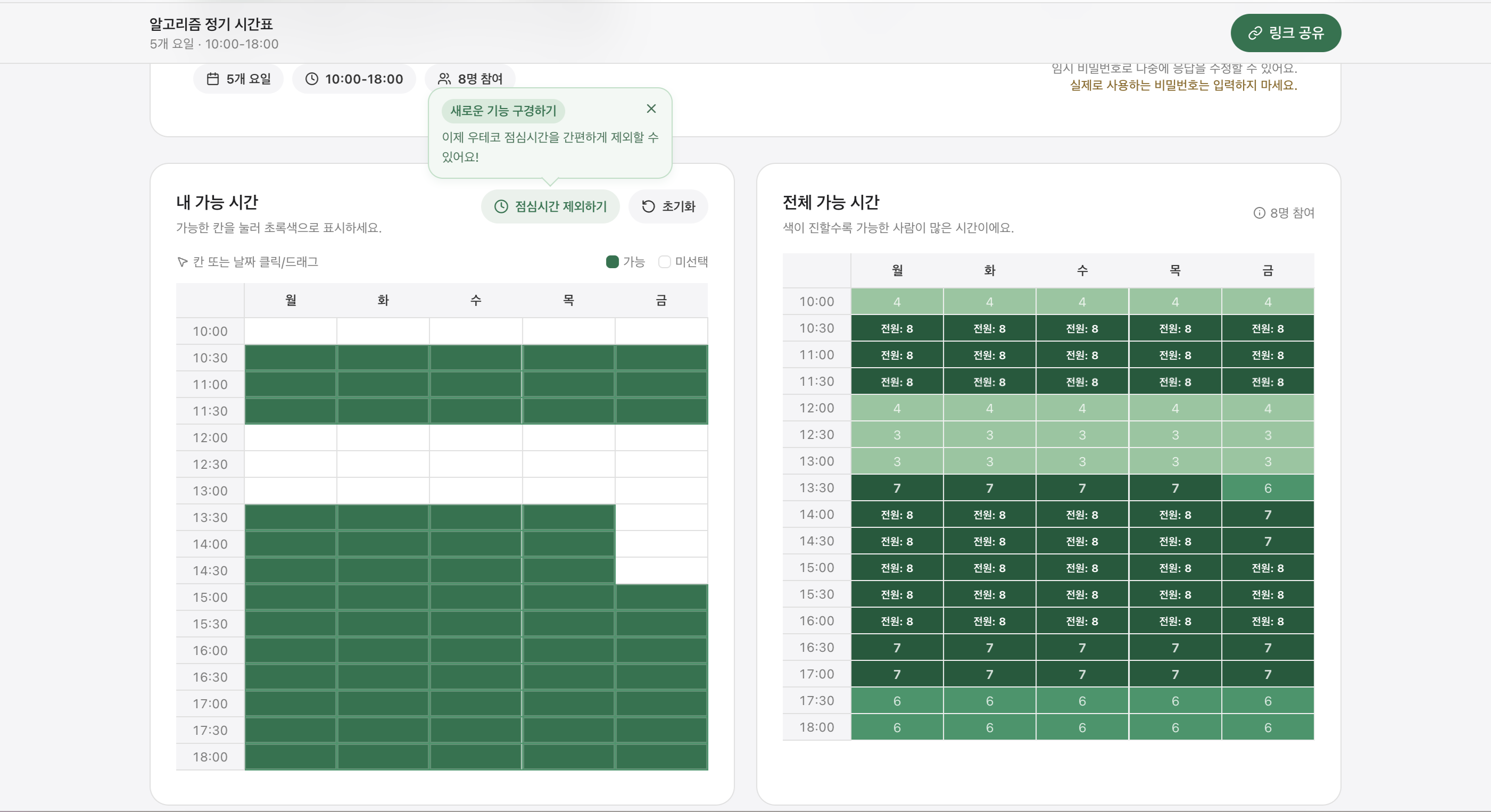1491x812 pixels.
Task: Click Monday 10:30 전원: 8 cell
Action: [897, 328]
